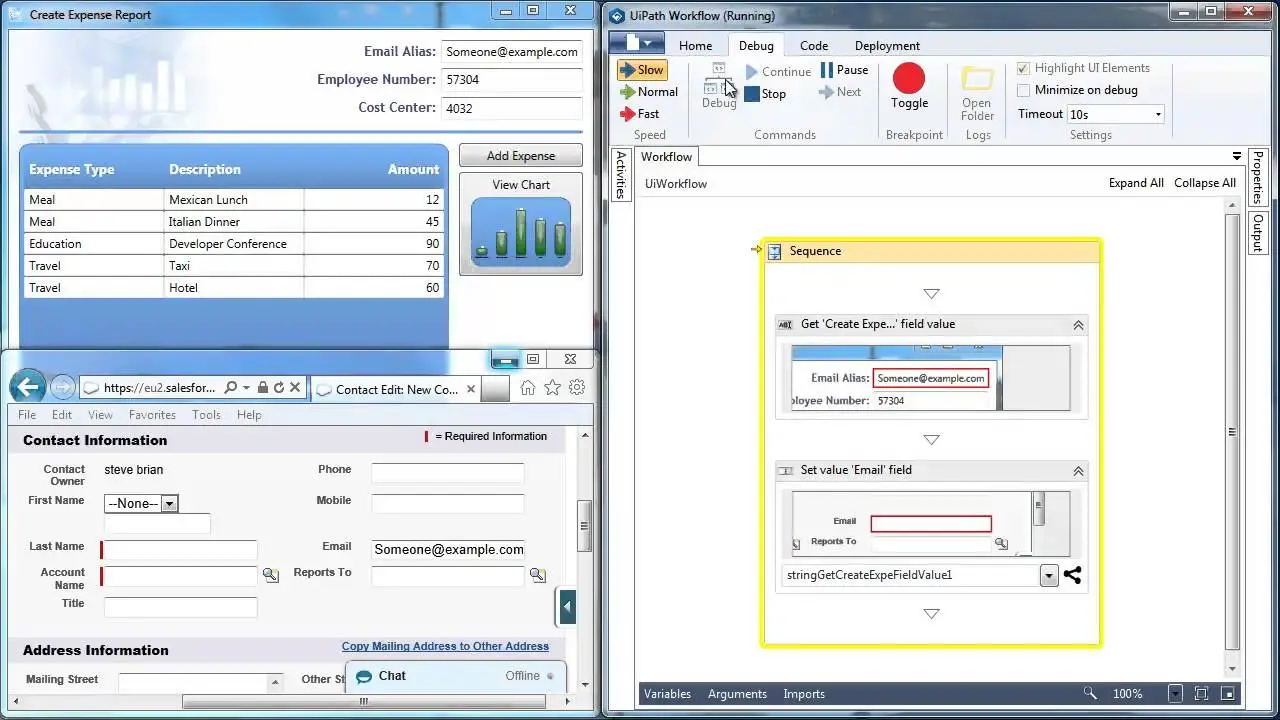Open the workflow tab list dropdown arrow
Viewport: 1280px width, 720px height.
tap(1237, 157)
